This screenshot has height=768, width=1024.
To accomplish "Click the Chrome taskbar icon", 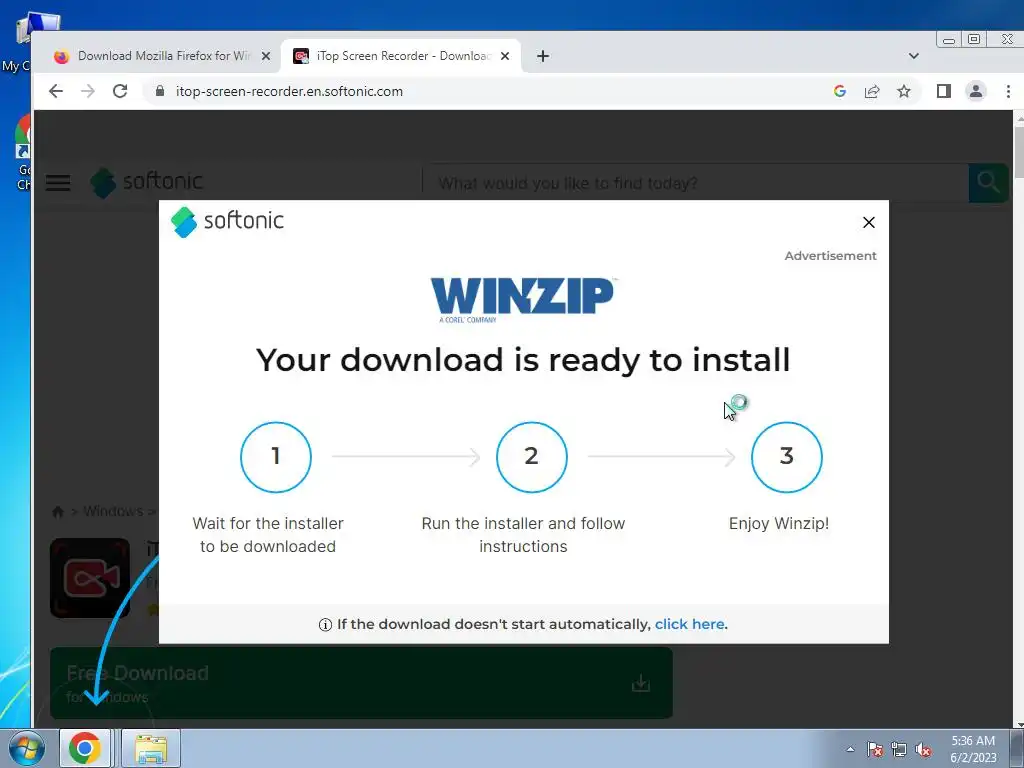I will point(85,748).
